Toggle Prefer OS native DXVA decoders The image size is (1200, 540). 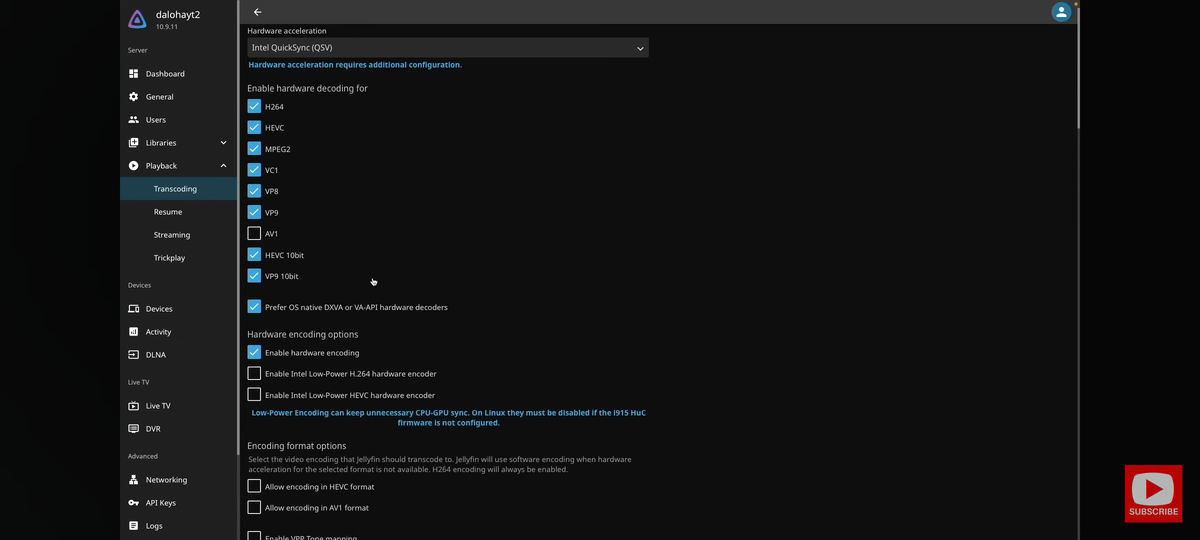(254, 307)
